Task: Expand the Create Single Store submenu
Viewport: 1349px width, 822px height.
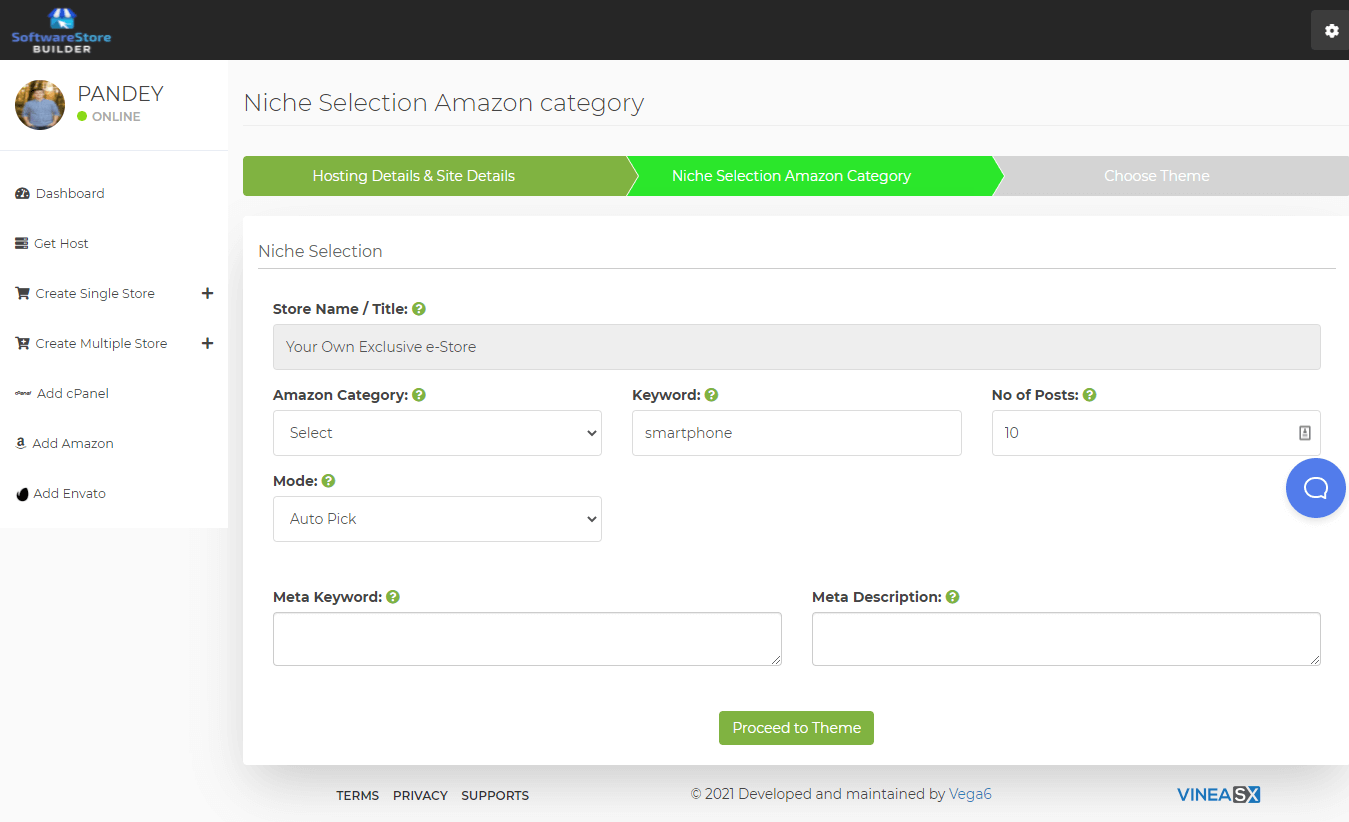Action: click(x=207, y=293)
